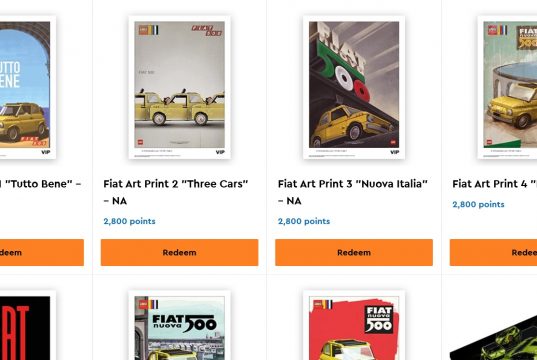Open the teal Fiat nuova 500 poster
The height and width of the screenshot is (360, 537).
179,325
